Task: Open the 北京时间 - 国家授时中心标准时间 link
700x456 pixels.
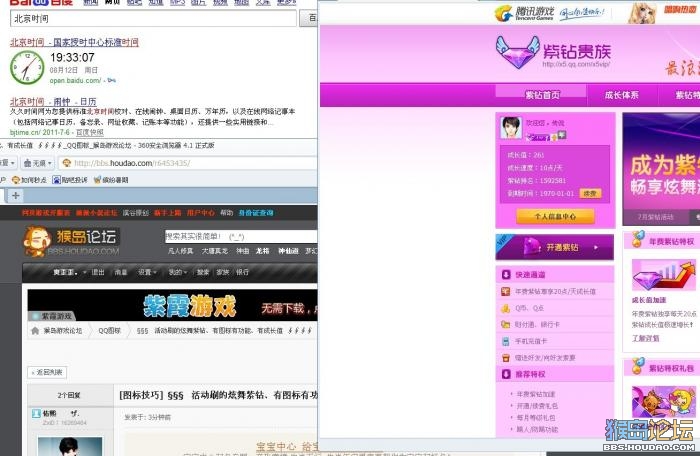Action: click(x=74, y=42)
